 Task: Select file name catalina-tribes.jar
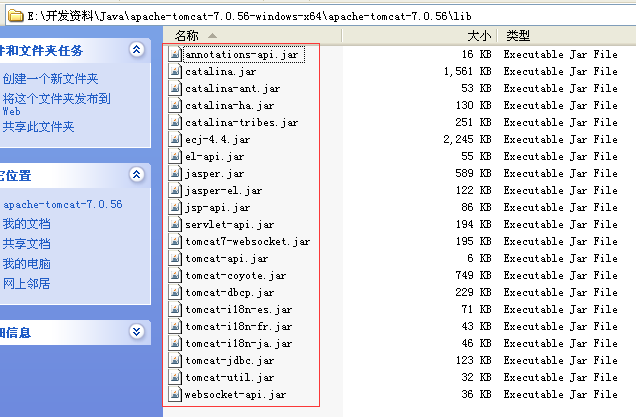click(x=242, y=123)
